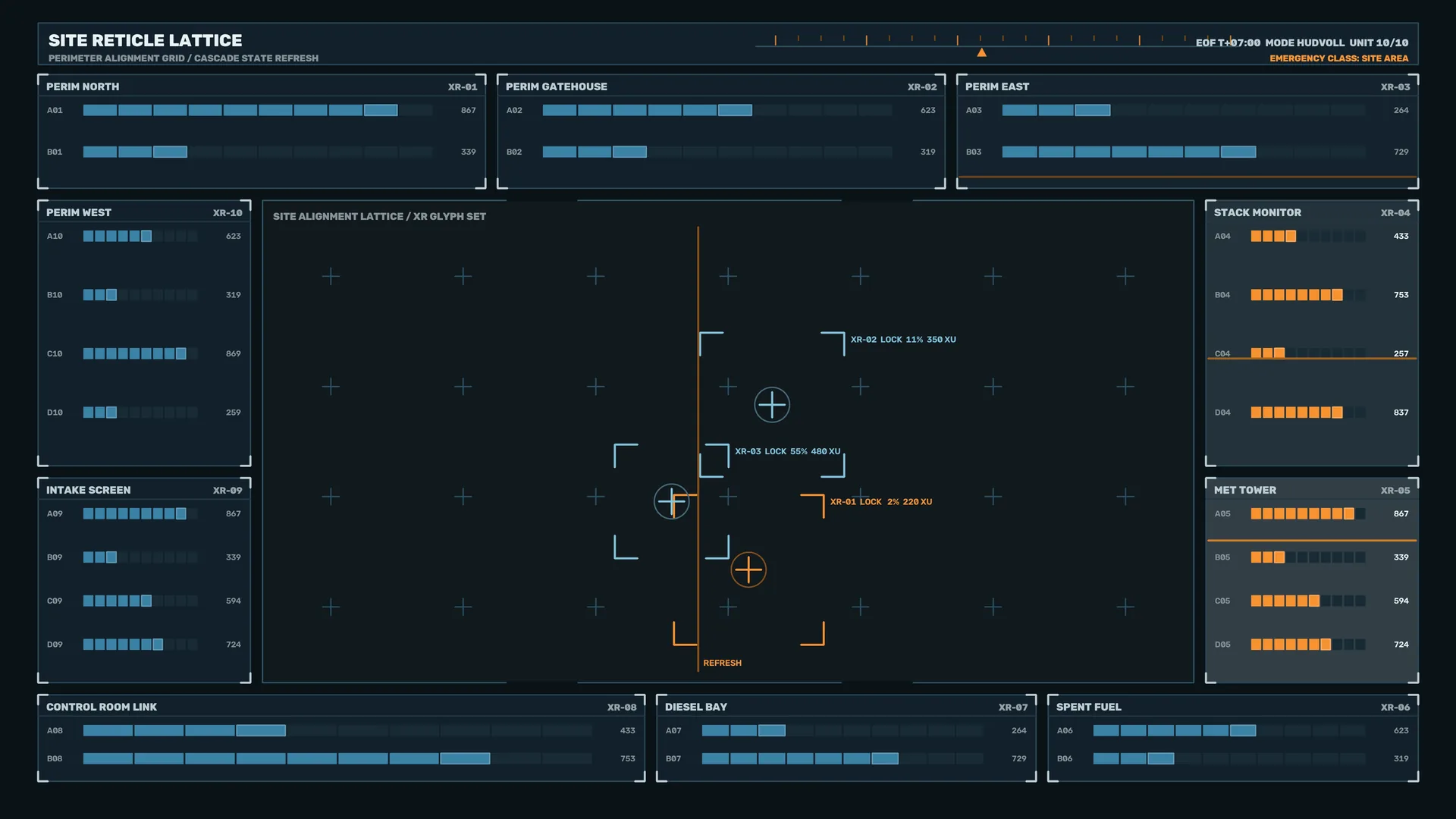Open the PERIM GATEHOUSE panel header
This screenshot has width=1456, height=819.
[721, 86]
